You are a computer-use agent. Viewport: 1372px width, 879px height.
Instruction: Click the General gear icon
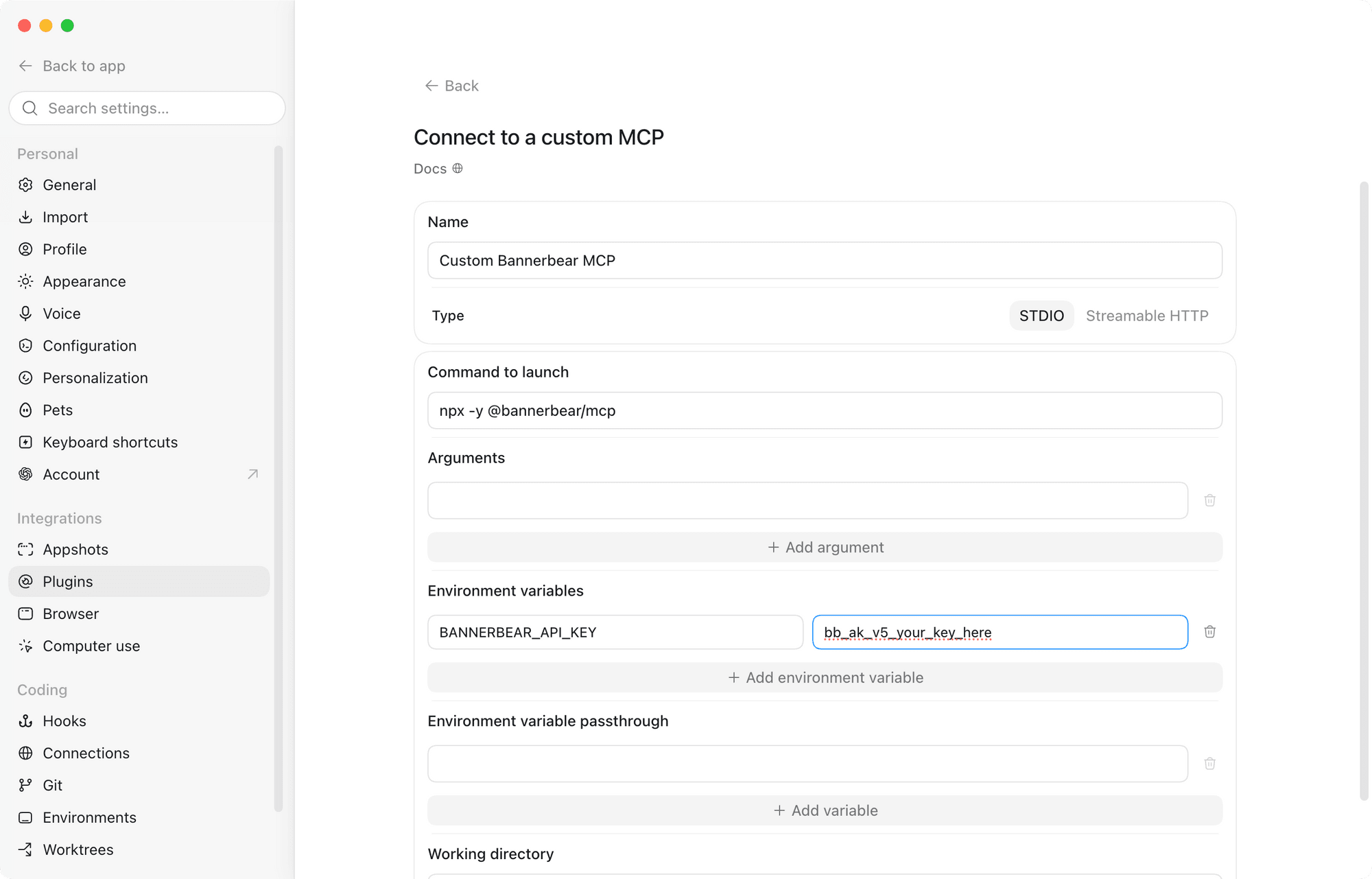pyautogui.click(x=25, y=185)
